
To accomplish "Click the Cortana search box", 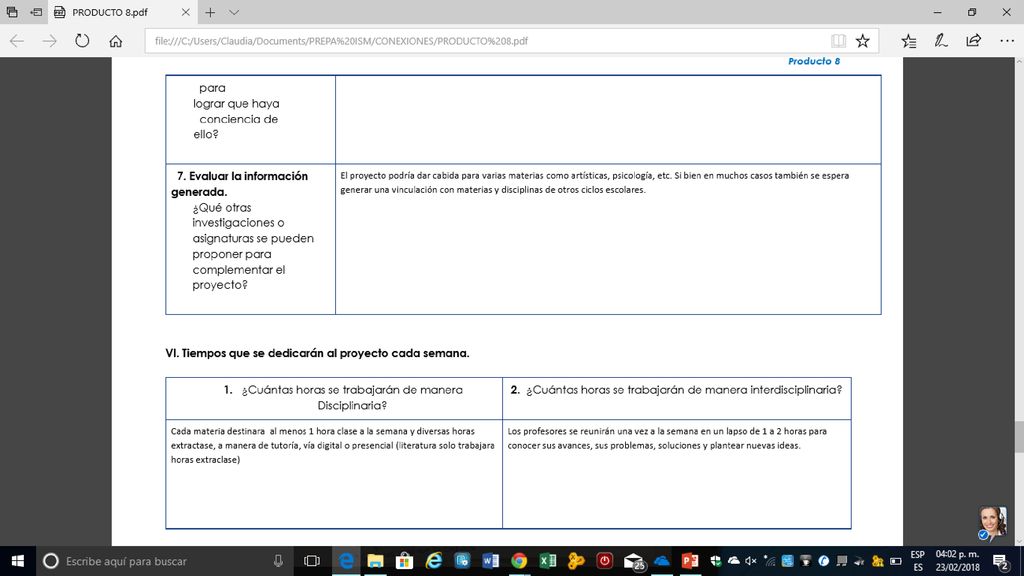I will point(165,561).
